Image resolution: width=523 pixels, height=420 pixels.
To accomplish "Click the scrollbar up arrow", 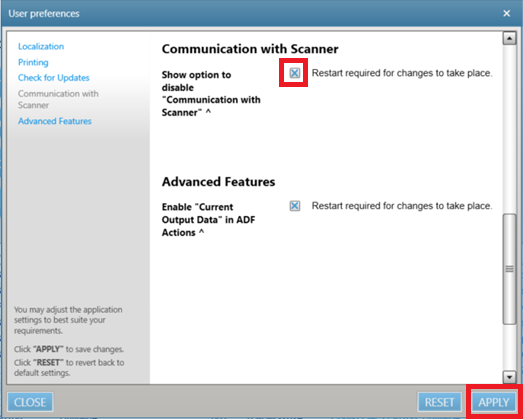I will [x=509, y=38].
